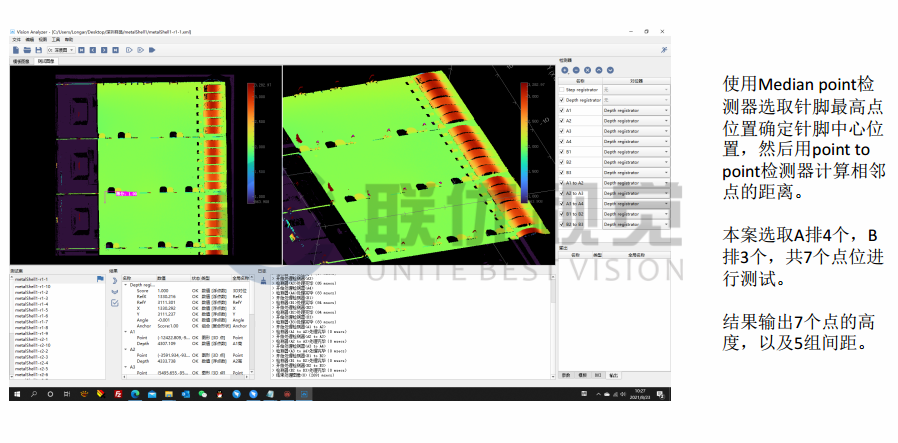Image resolution: width=898 pixels, height=443 pixels.
Task: Add a detector with the plus icon
Action: (x=565, y=70)
